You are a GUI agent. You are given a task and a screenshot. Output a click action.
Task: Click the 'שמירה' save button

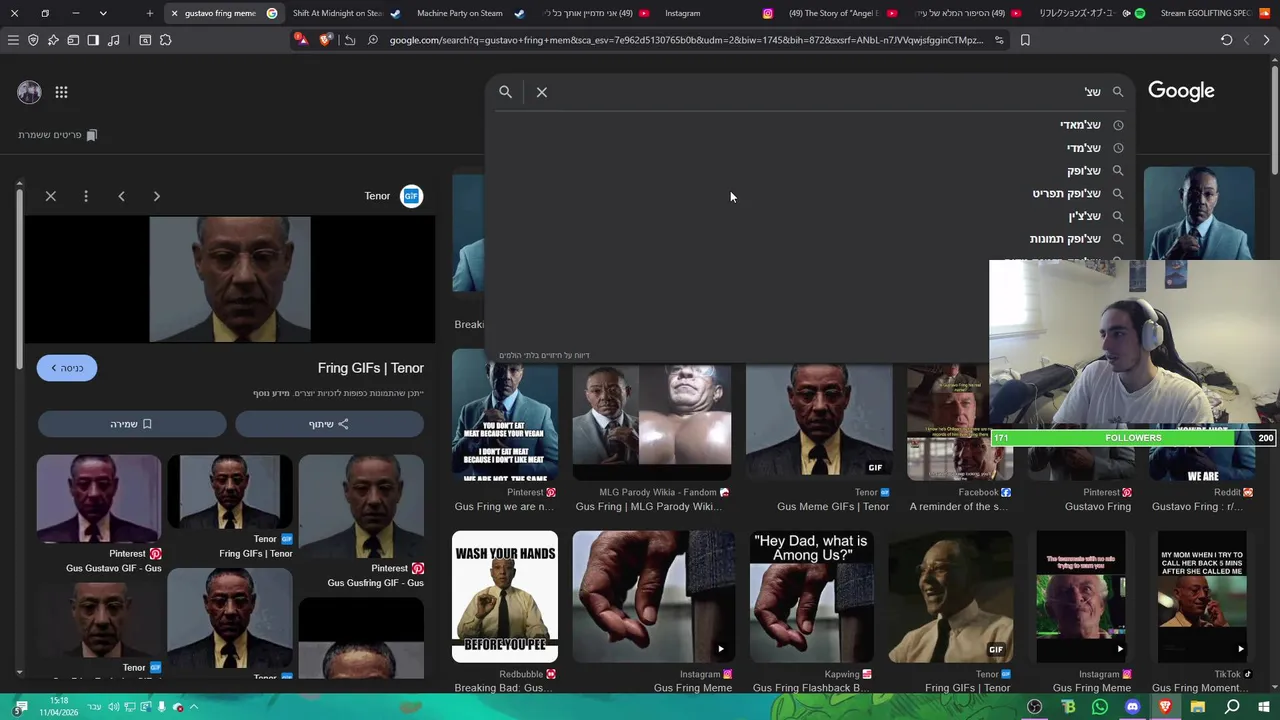[x=132, y=424]
